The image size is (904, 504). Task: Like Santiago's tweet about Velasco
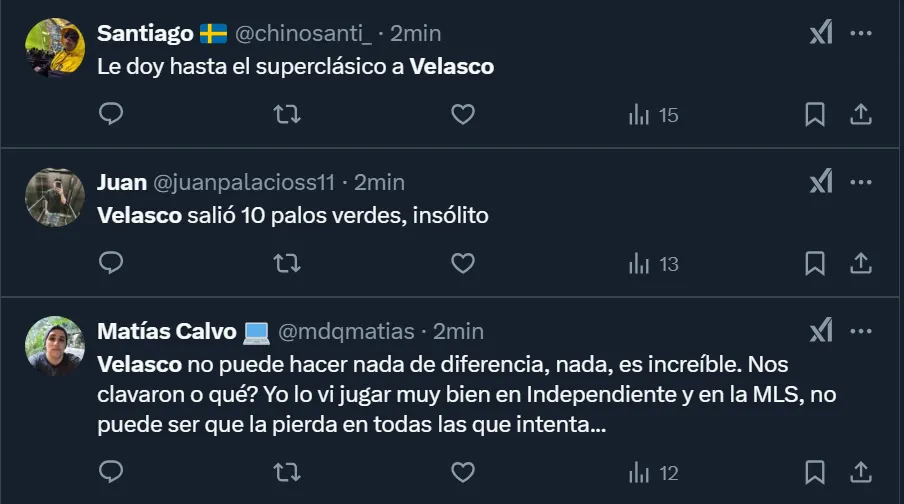click(462, 115)
